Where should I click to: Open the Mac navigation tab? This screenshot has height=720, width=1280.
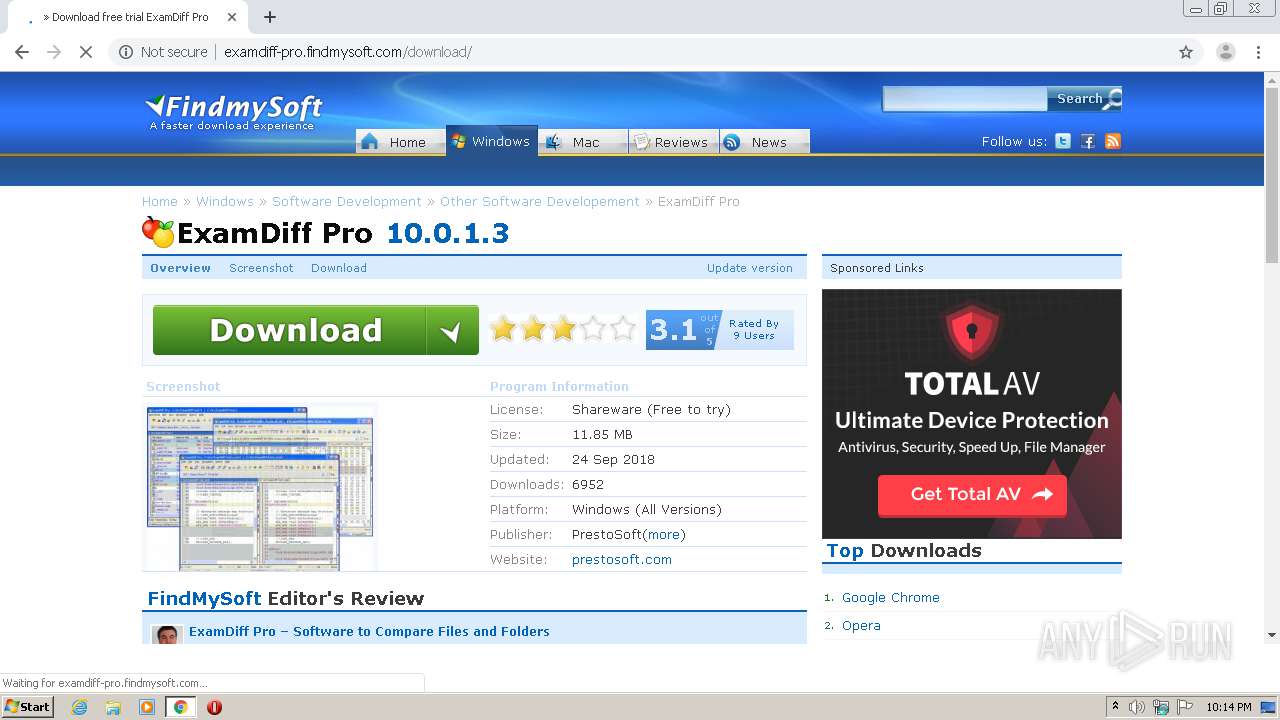(583, 141)
